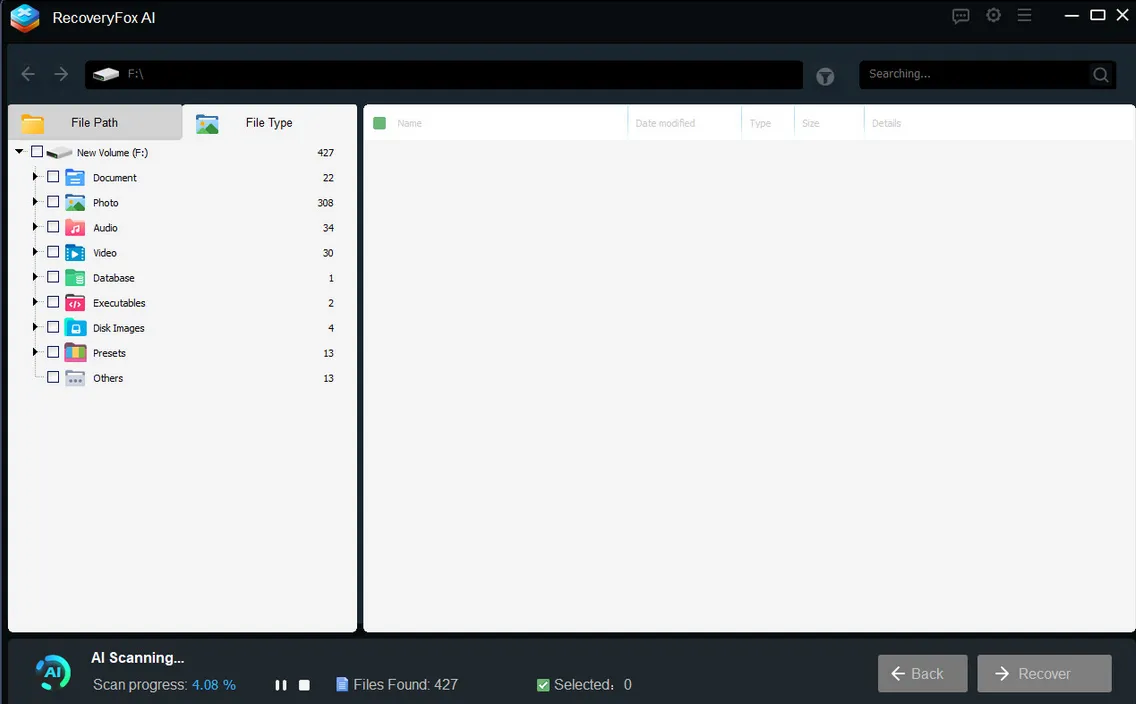
Task: Open the feedback chat icon
Action: pos(961,16)
